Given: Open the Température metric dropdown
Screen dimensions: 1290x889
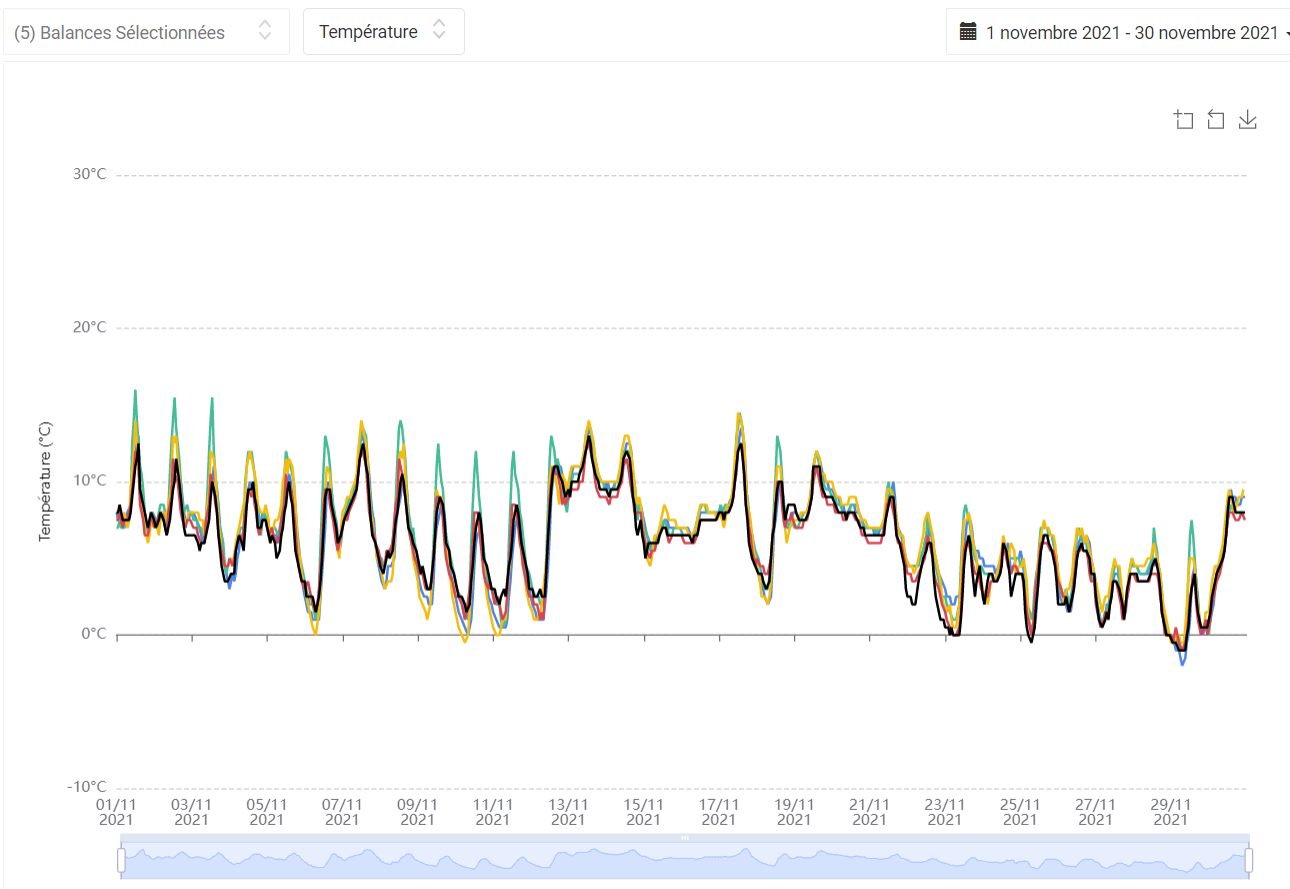Looking at the screenshot, I should [x=384, y=32].
